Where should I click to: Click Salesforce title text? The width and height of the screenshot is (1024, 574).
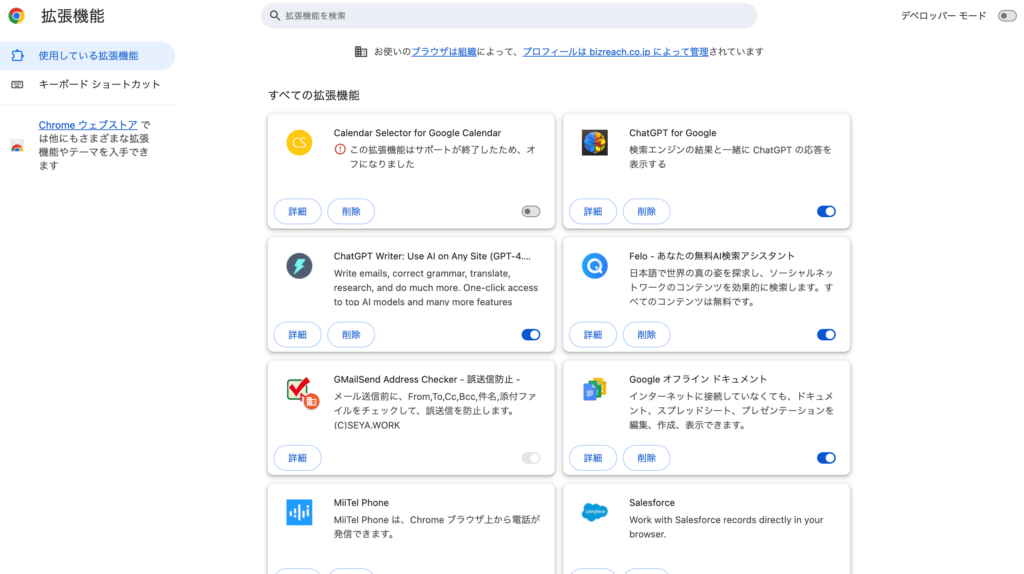(x=652, y=503)
